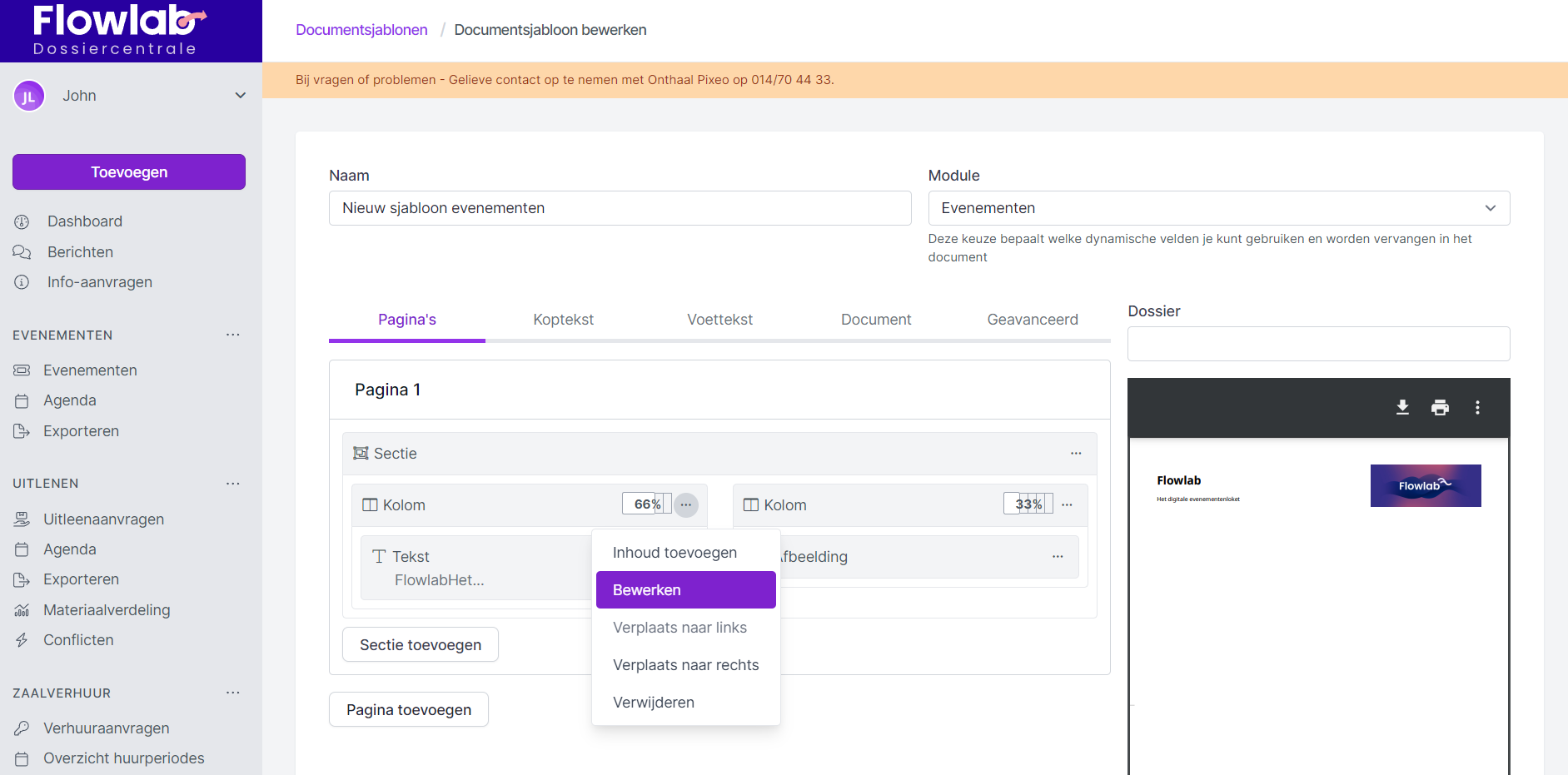Focus the Dossier input field
Viewport: 1568px width, 775px height.
1317,344
